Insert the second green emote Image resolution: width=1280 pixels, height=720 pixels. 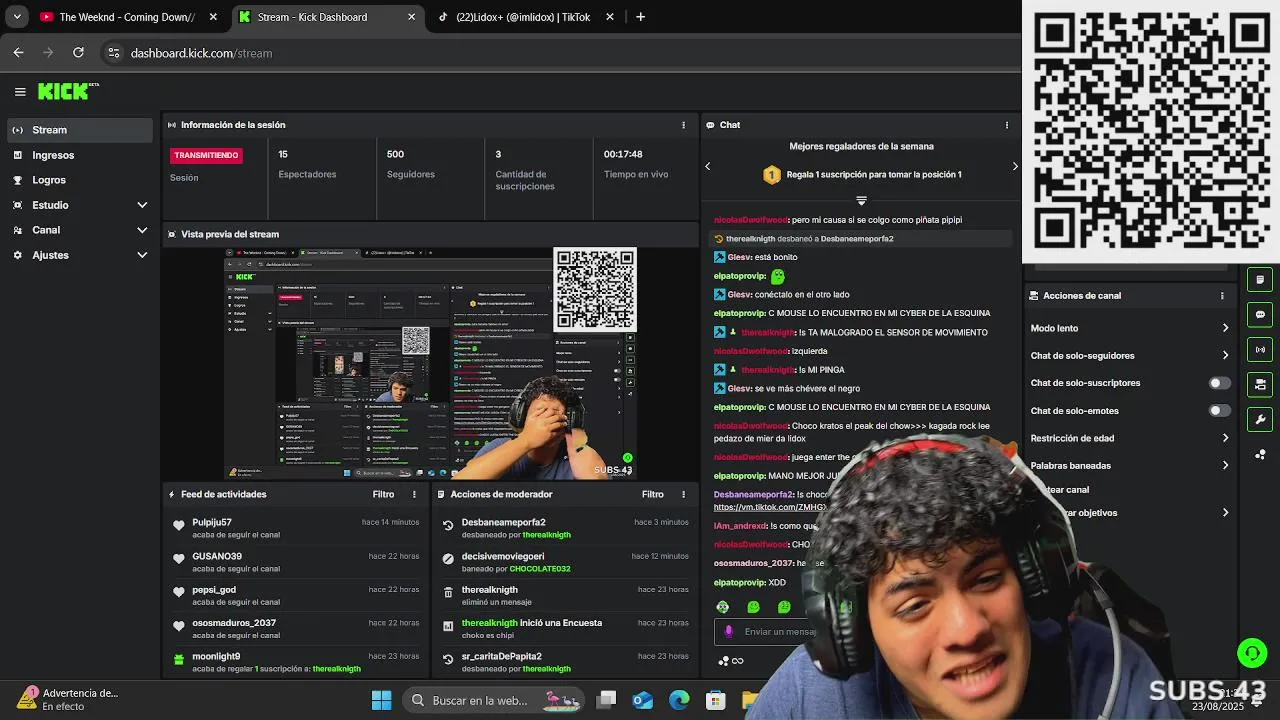pyautogui.click(x=754, y=607)
